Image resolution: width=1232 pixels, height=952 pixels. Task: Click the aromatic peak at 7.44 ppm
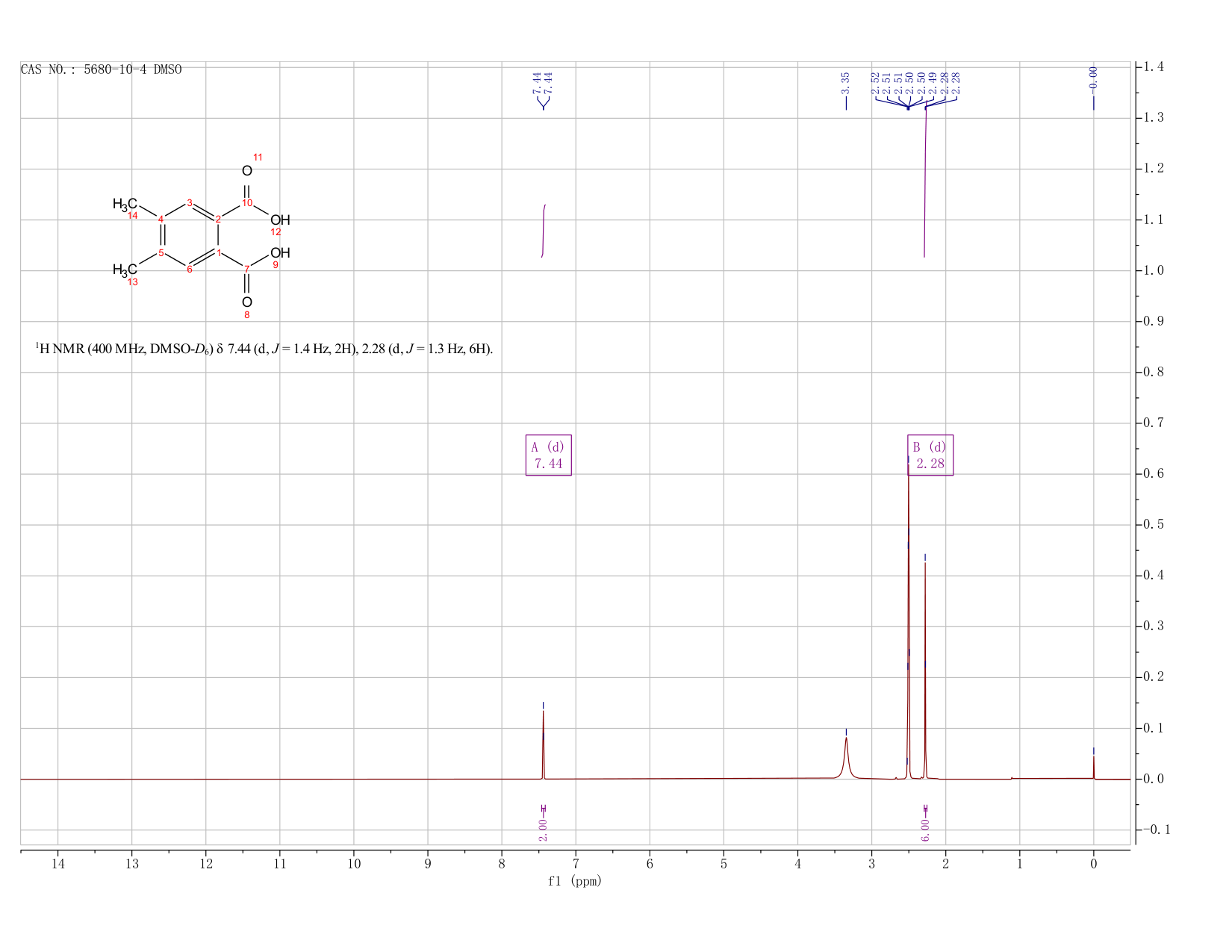click(x=543, y=744)
